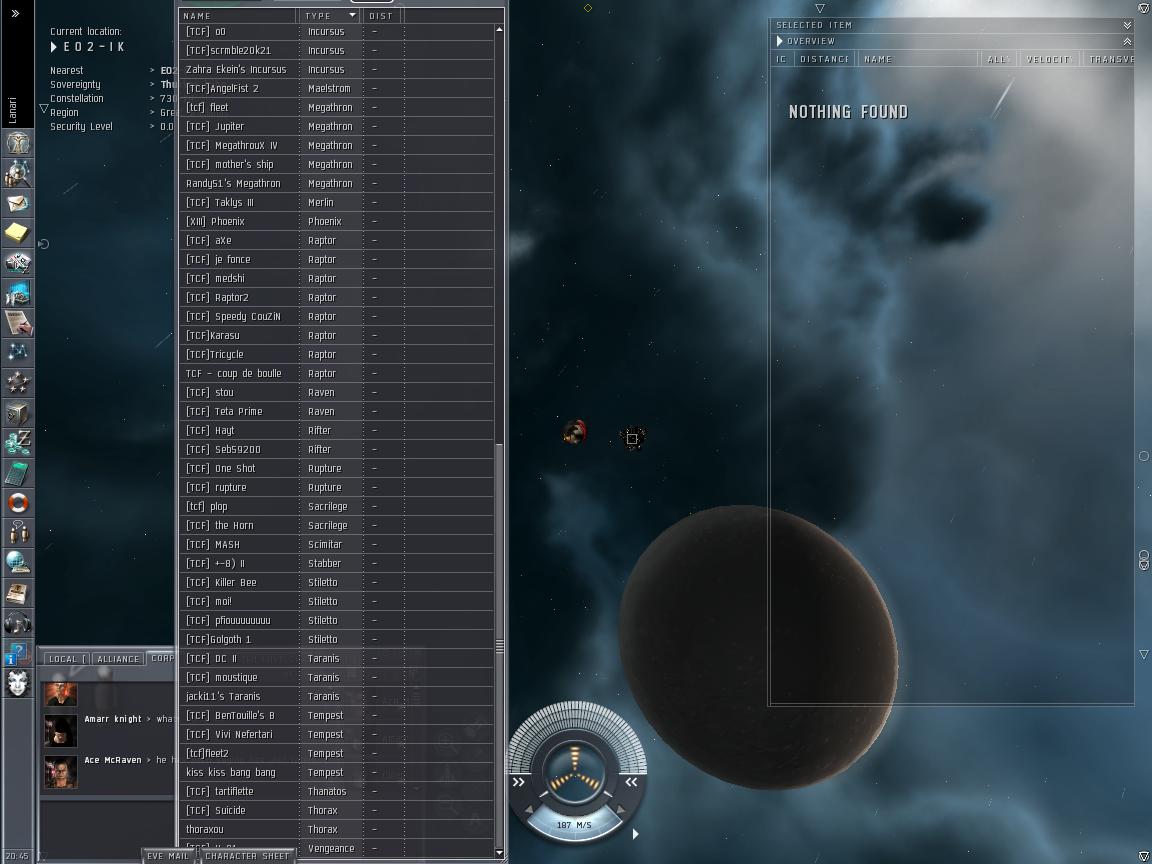This screenshot has width=1152, height=864.
Task: Click the downward triangle above Selected Item panel
Action: (x=820, y=9)
